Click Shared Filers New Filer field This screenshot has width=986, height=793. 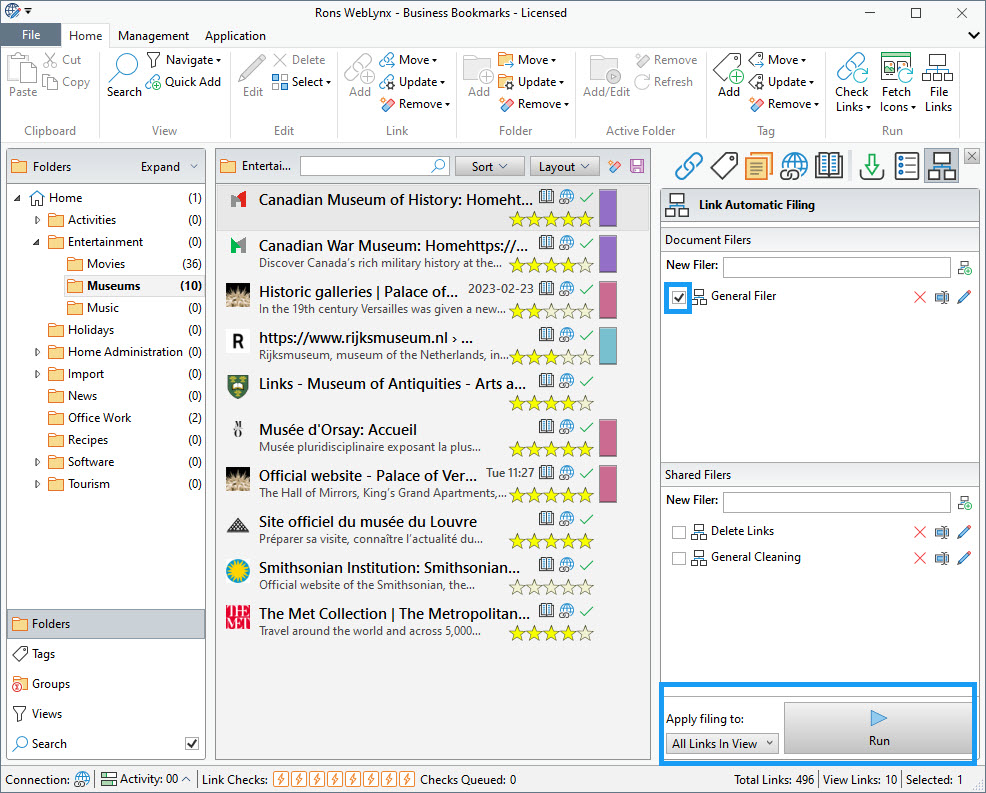(836, 502)
